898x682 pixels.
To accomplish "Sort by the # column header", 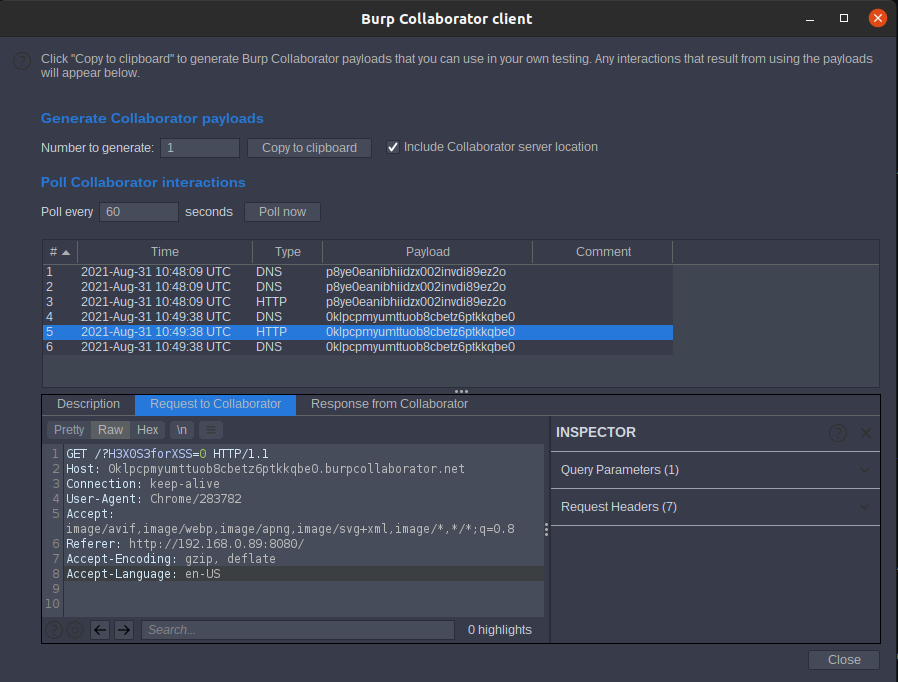I will [x=60, y=252].
